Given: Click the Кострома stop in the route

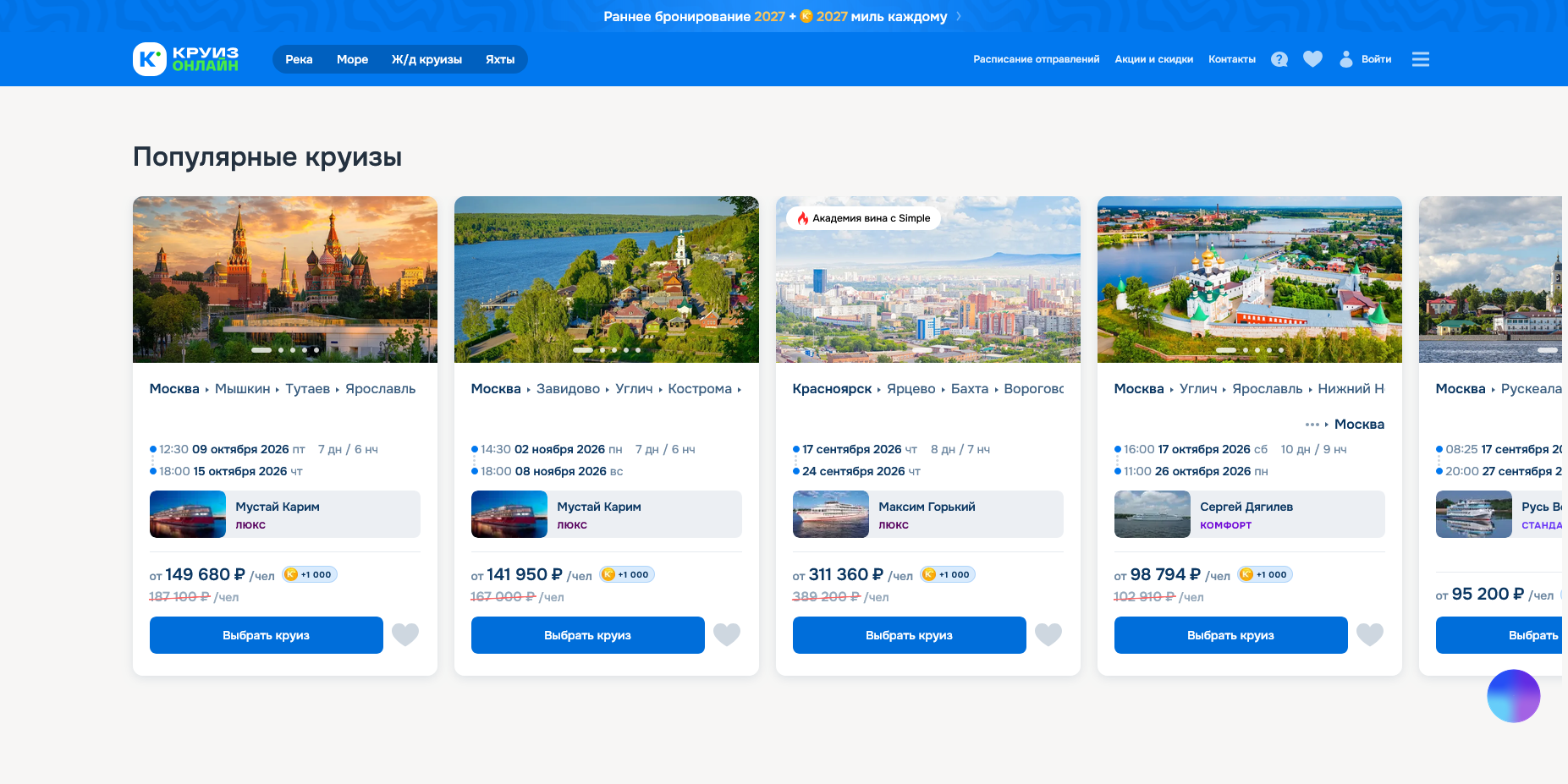Looking at the screenshot, I should [x=700, y=389].
